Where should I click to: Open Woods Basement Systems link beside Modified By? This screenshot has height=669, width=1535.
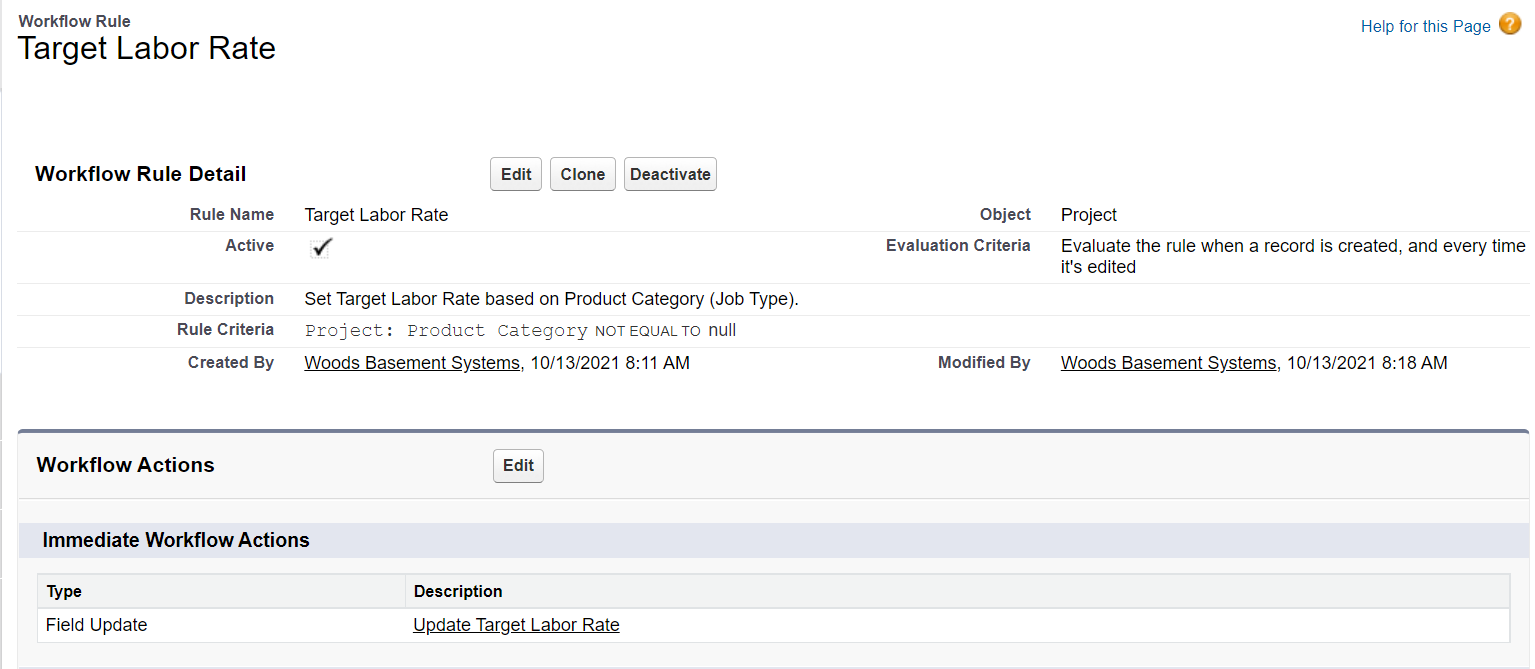pyautogui.click(x=1169, y=363)
